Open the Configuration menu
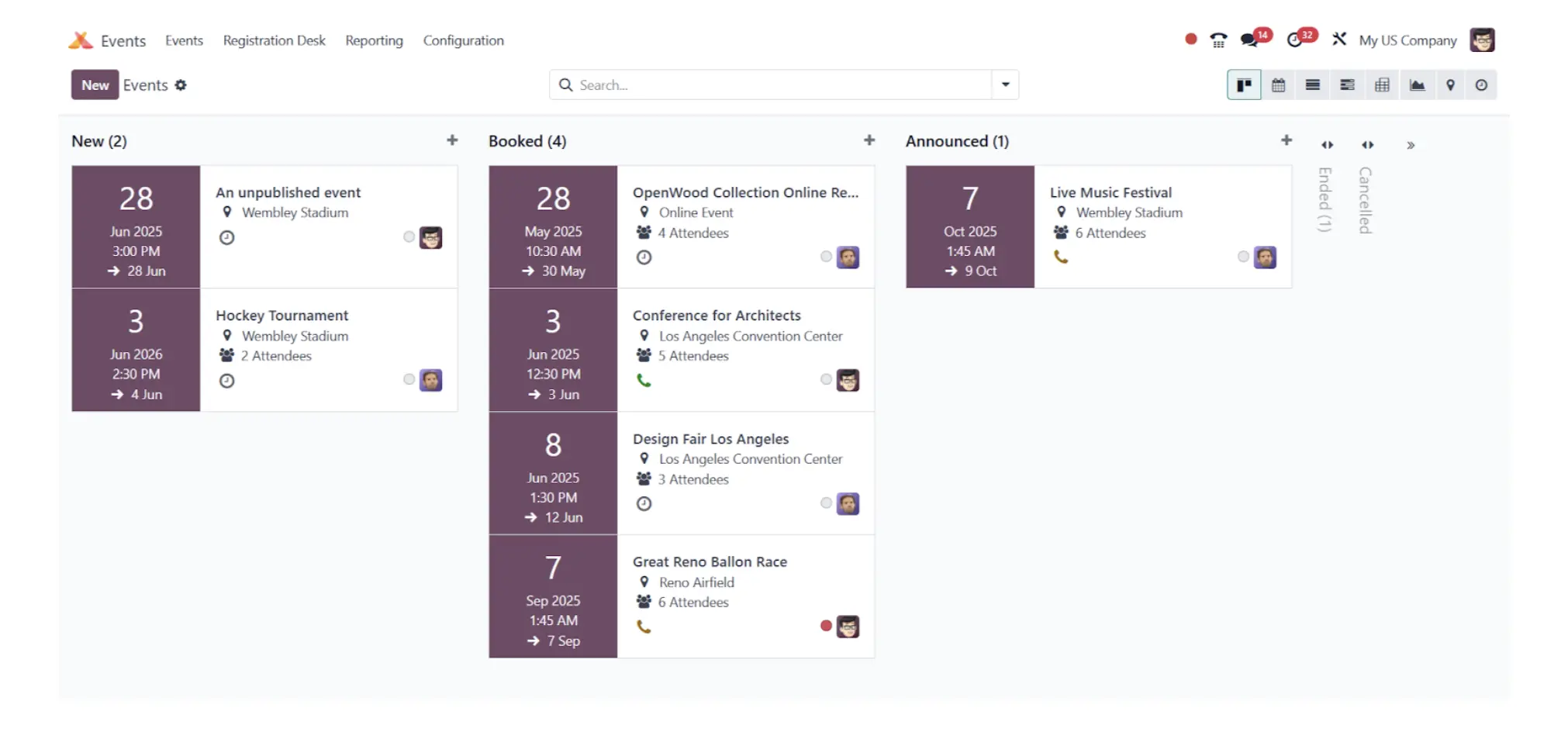 pyautogui.click(x=463, y=40)
